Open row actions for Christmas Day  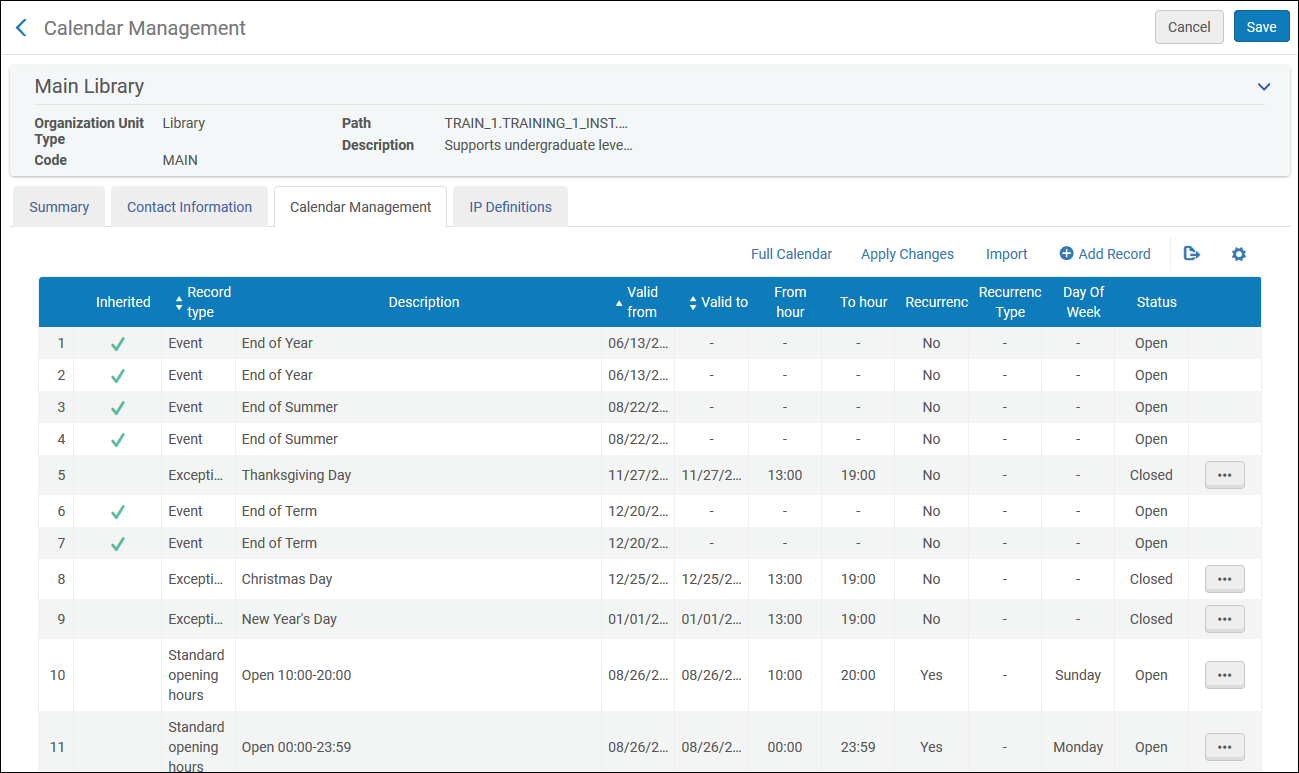pos(1225,579)
